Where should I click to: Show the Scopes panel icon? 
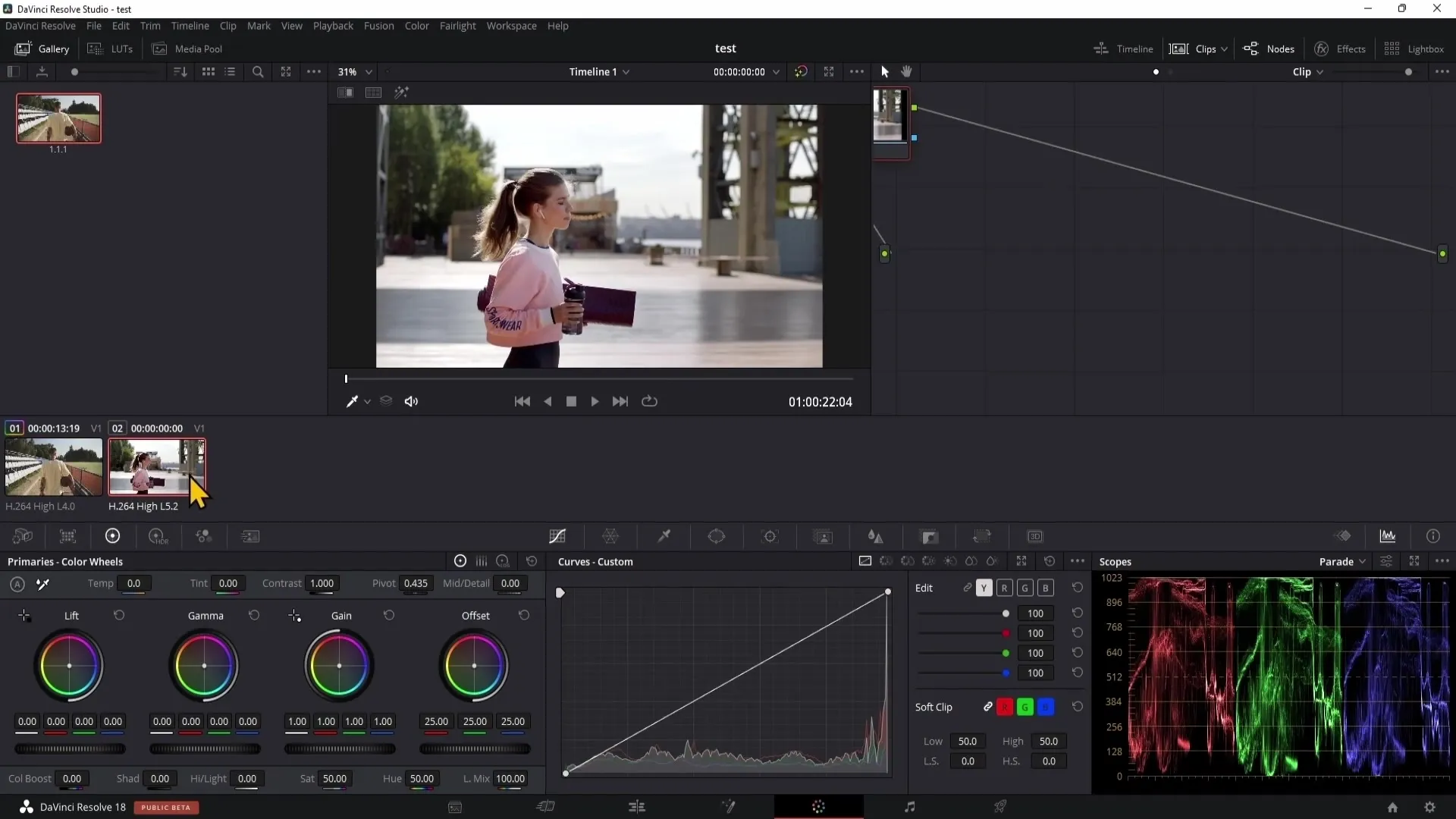1388,536
